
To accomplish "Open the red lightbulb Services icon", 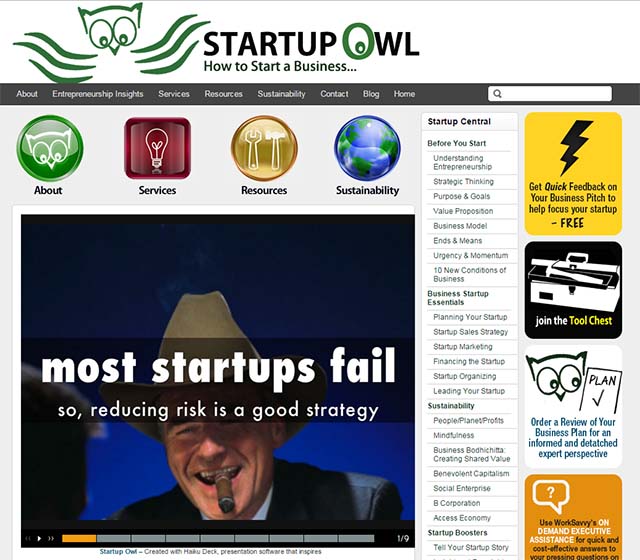I will coord(158,149).
